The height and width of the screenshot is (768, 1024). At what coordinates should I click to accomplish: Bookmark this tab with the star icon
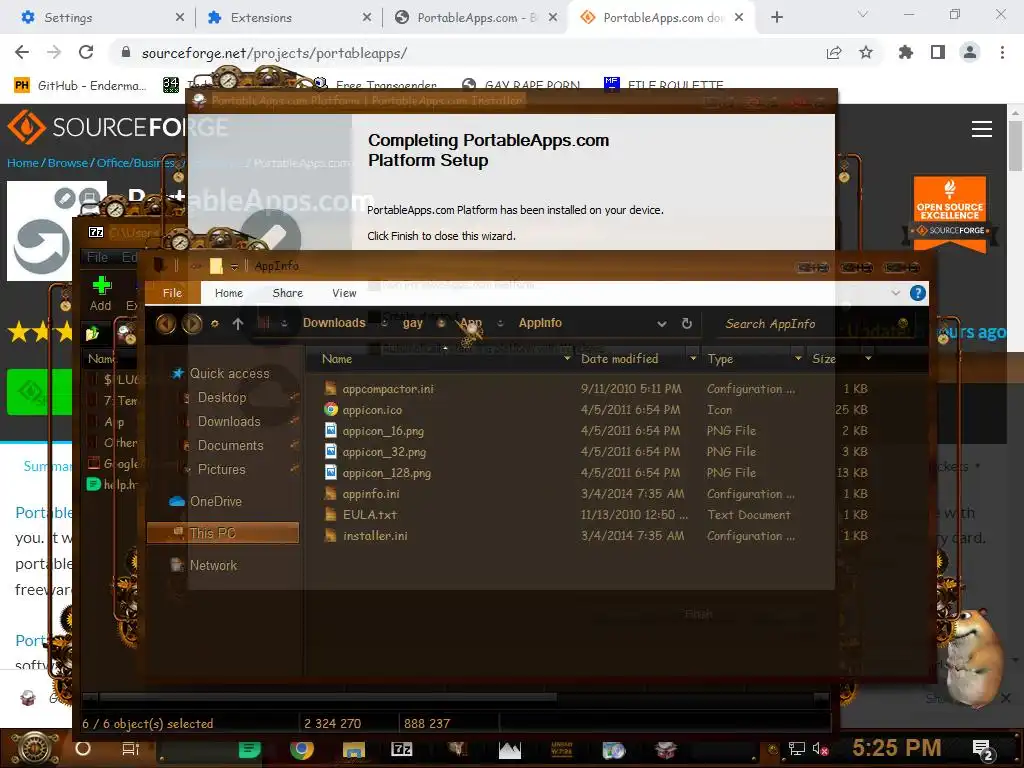[866, 52]
